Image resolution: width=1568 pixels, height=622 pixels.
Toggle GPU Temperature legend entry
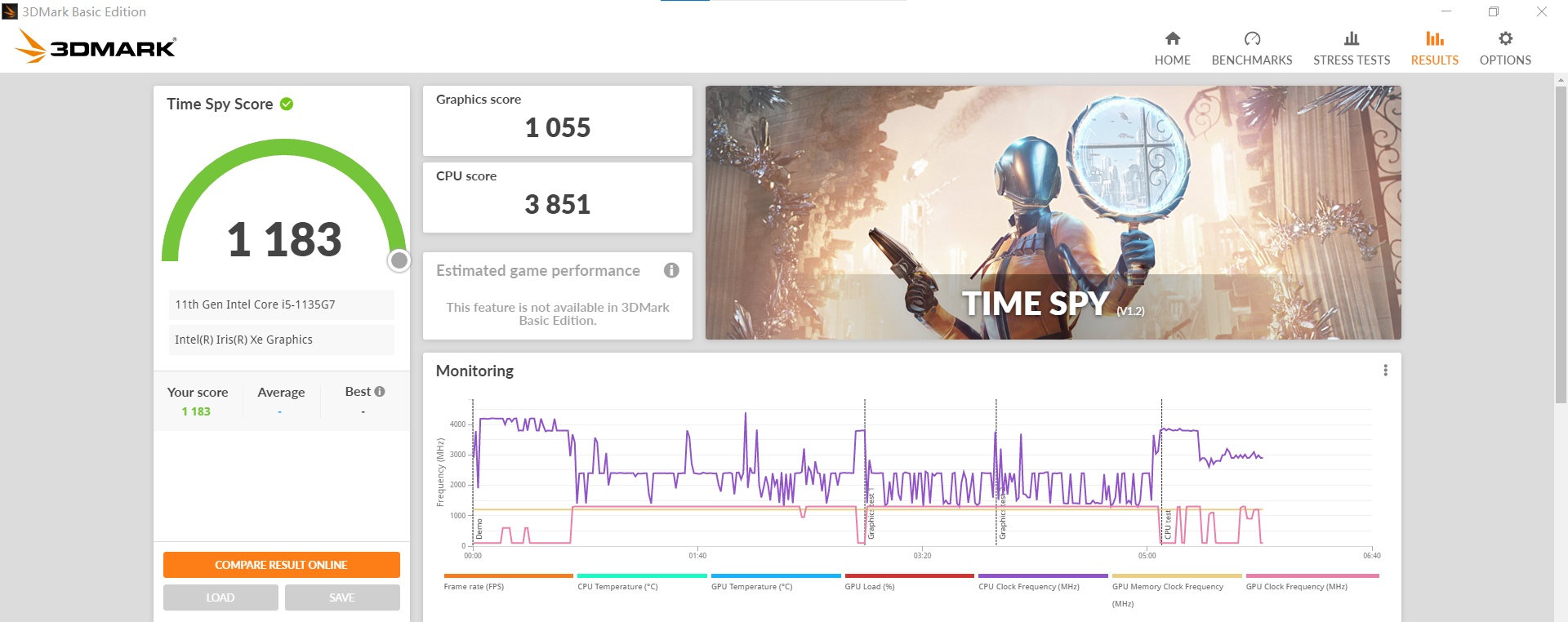coord(775,581)
